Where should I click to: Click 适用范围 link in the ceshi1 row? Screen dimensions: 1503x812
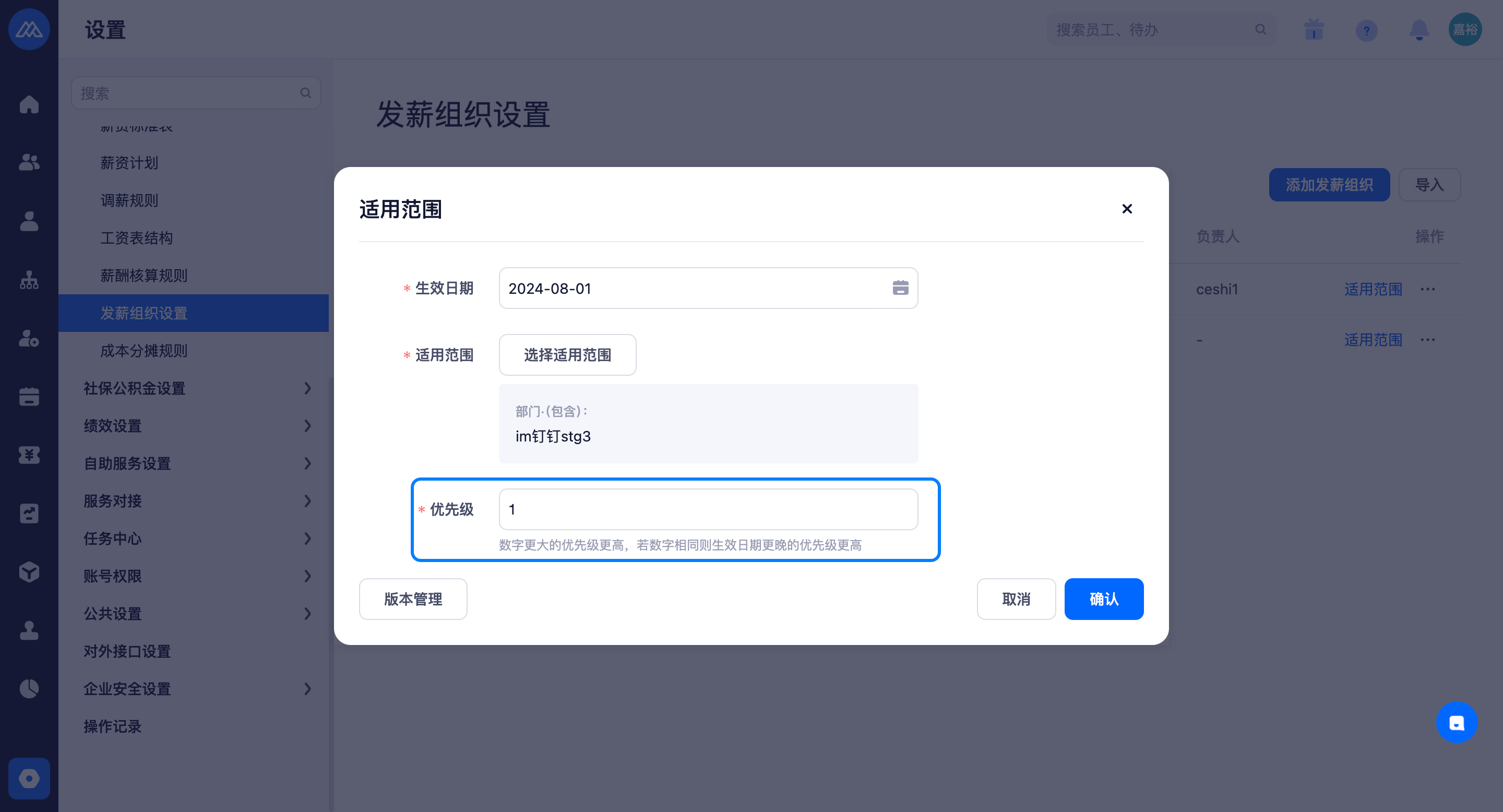1374,289
